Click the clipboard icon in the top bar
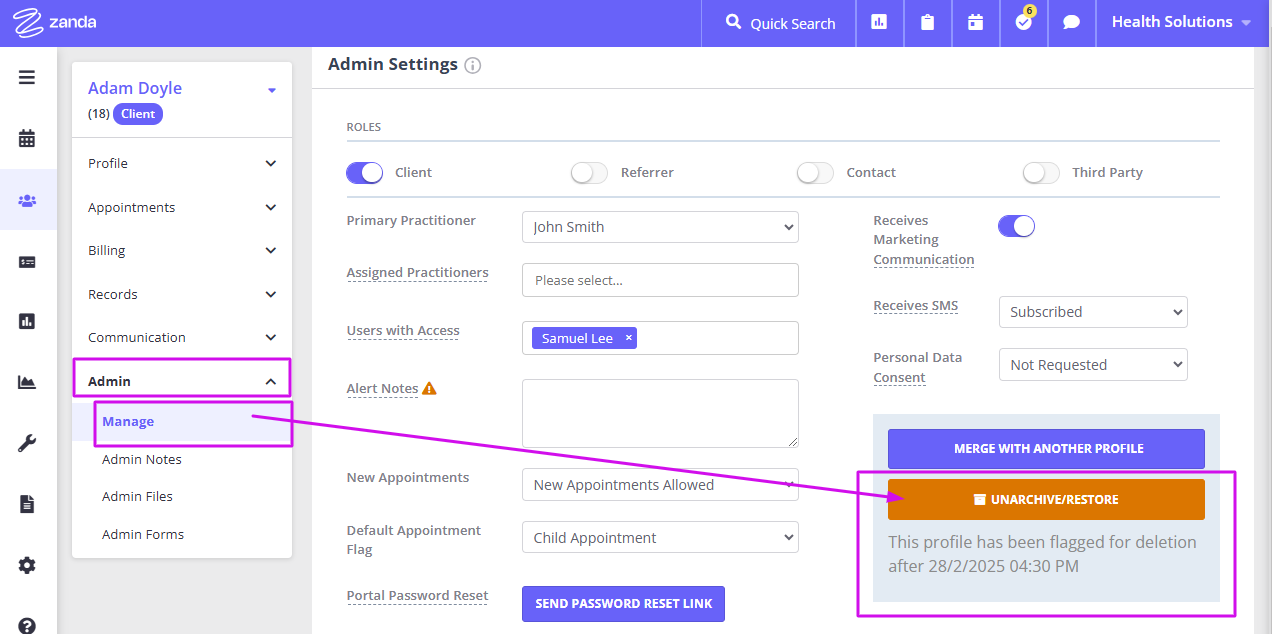Image resolution: width=1272 pixels, height=634 pixels. pyautogui.click(x=927, y=23)
